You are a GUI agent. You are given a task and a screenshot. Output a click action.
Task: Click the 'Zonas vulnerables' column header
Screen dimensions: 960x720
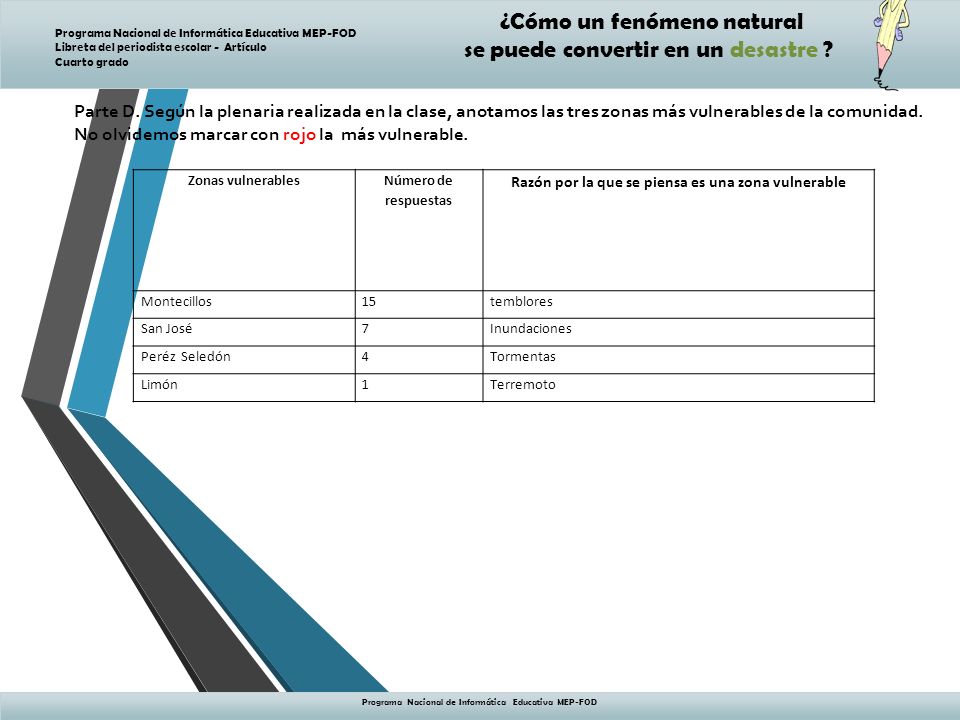click(x=244, y=230)
